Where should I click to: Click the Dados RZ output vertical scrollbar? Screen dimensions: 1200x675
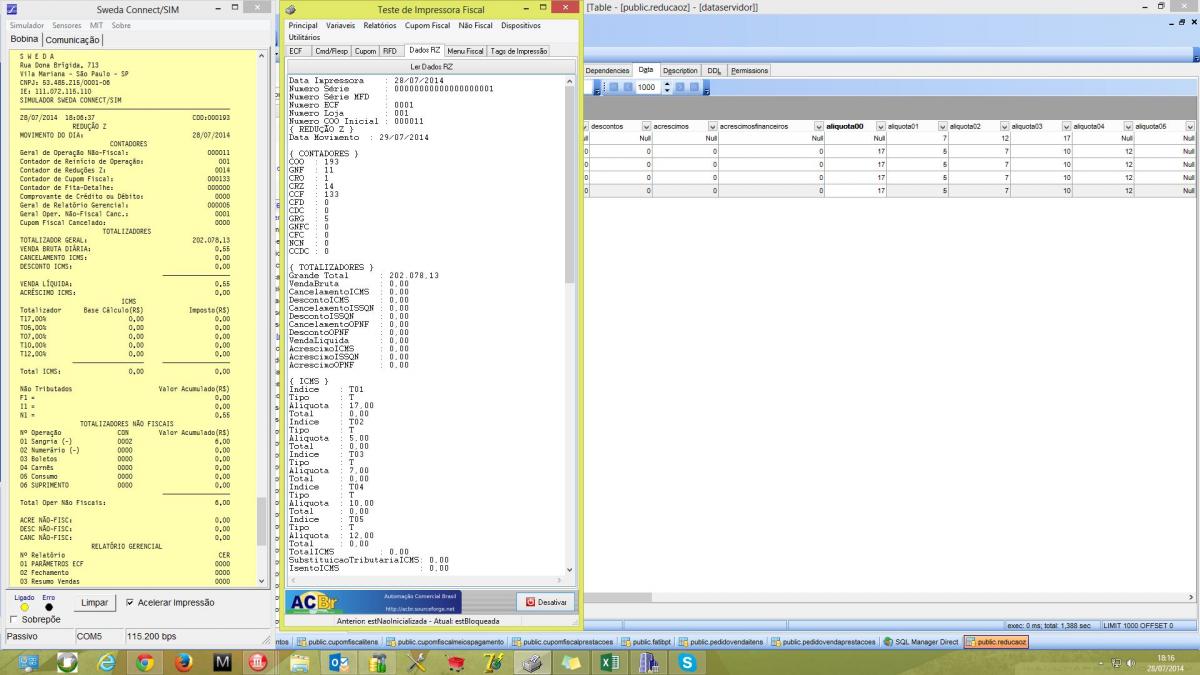pyautogui.click(x=572, y=325)
